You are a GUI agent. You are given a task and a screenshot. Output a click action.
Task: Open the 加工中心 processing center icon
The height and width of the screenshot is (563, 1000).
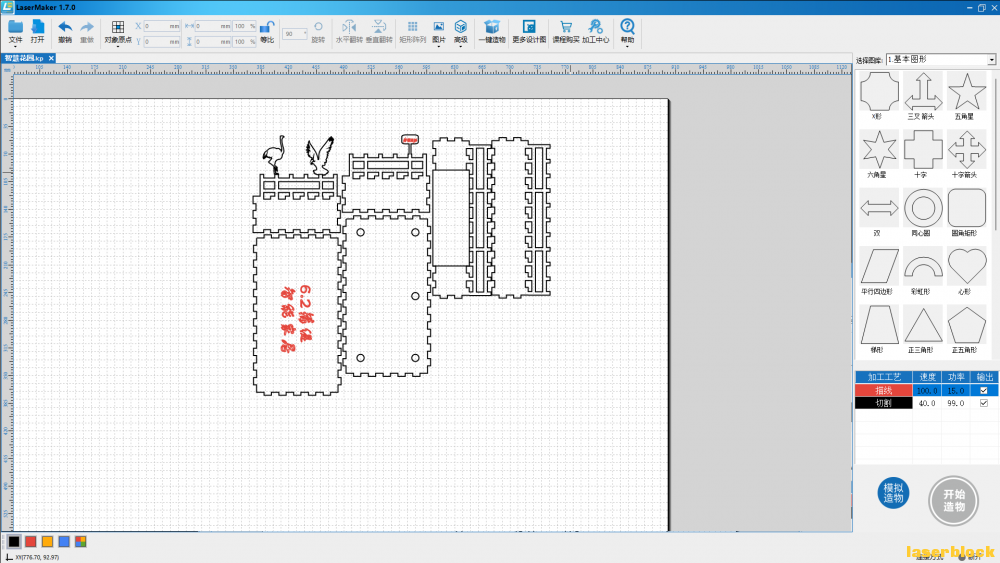[595, 27]
